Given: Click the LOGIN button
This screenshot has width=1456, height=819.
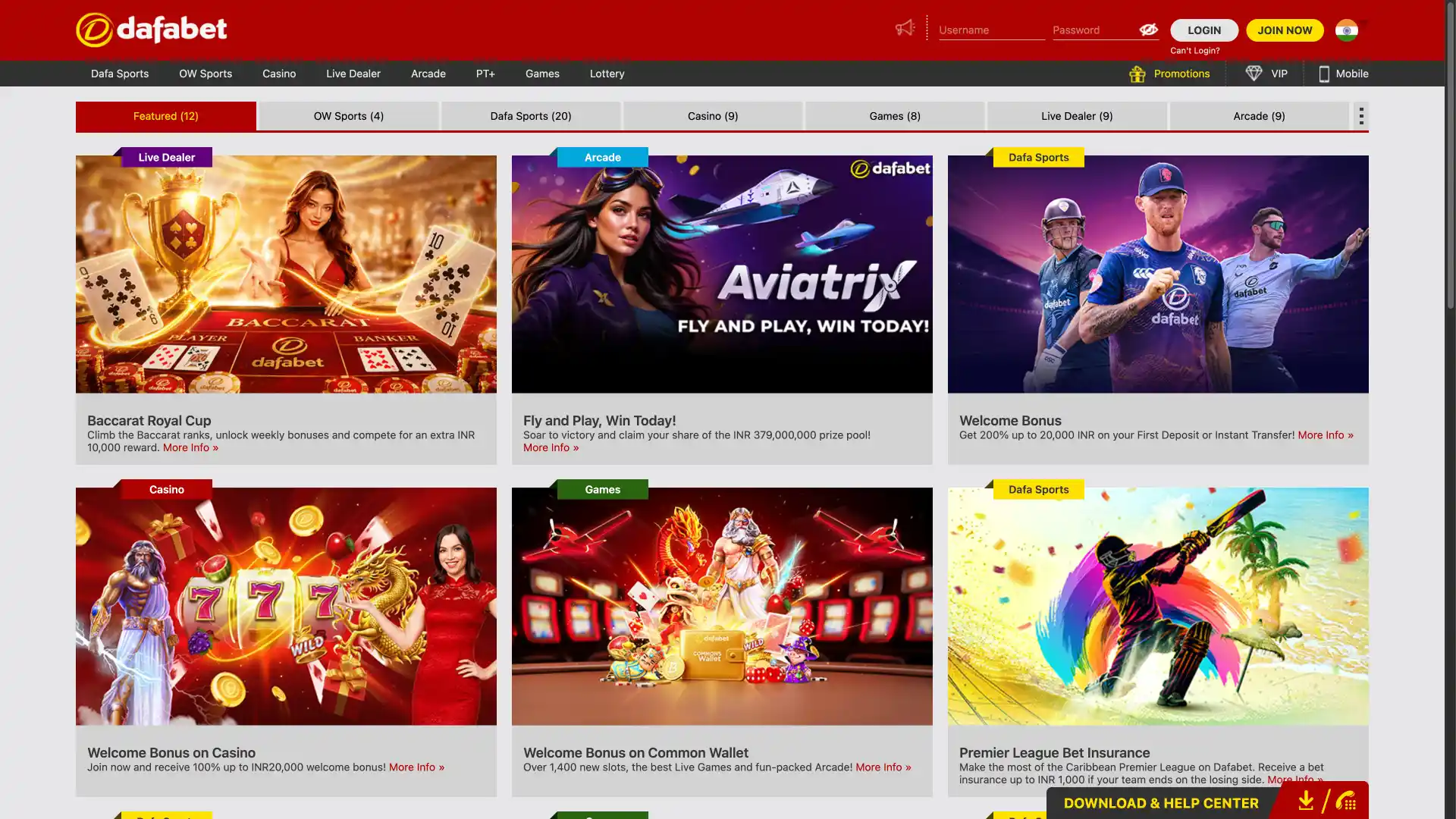Looking at the screenshot, I should pyautogui.click(x=1204, y=30).
